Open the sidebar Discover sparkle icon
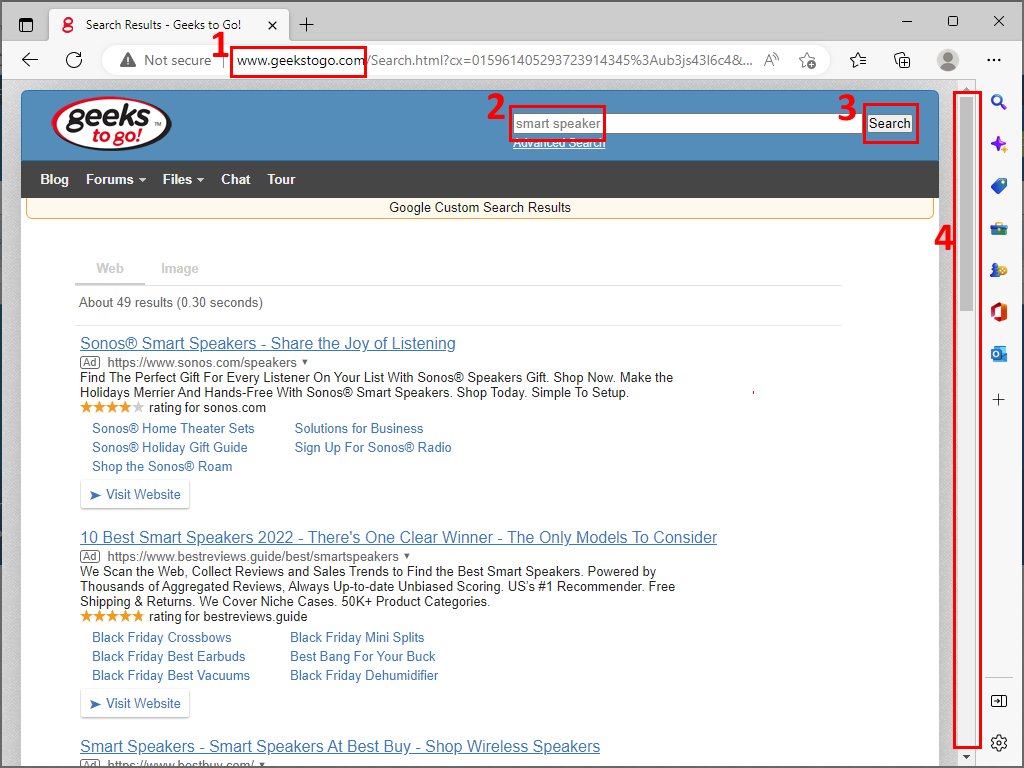The height and width of the screenshot is (768, 1024). point(999,144)
